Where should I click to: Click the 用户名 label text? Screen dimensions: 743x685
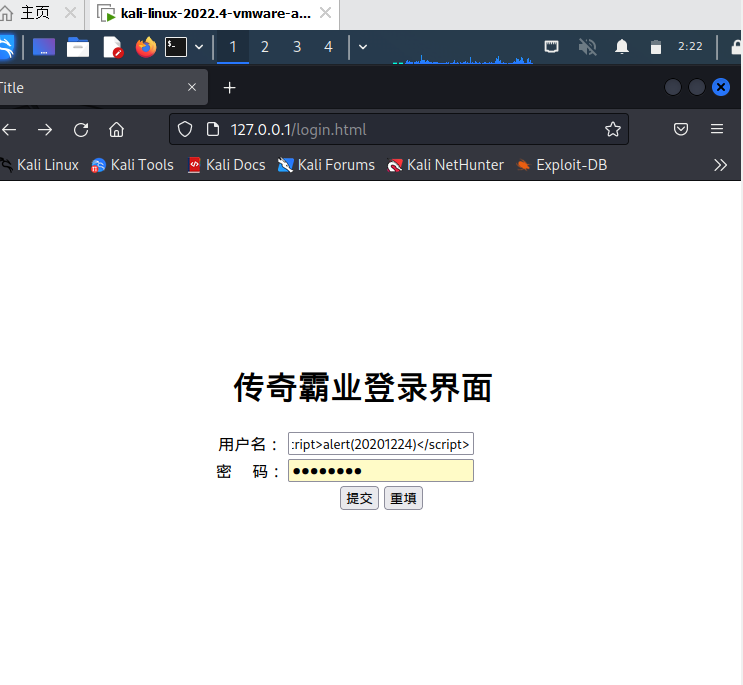click(x=248, y=444)
